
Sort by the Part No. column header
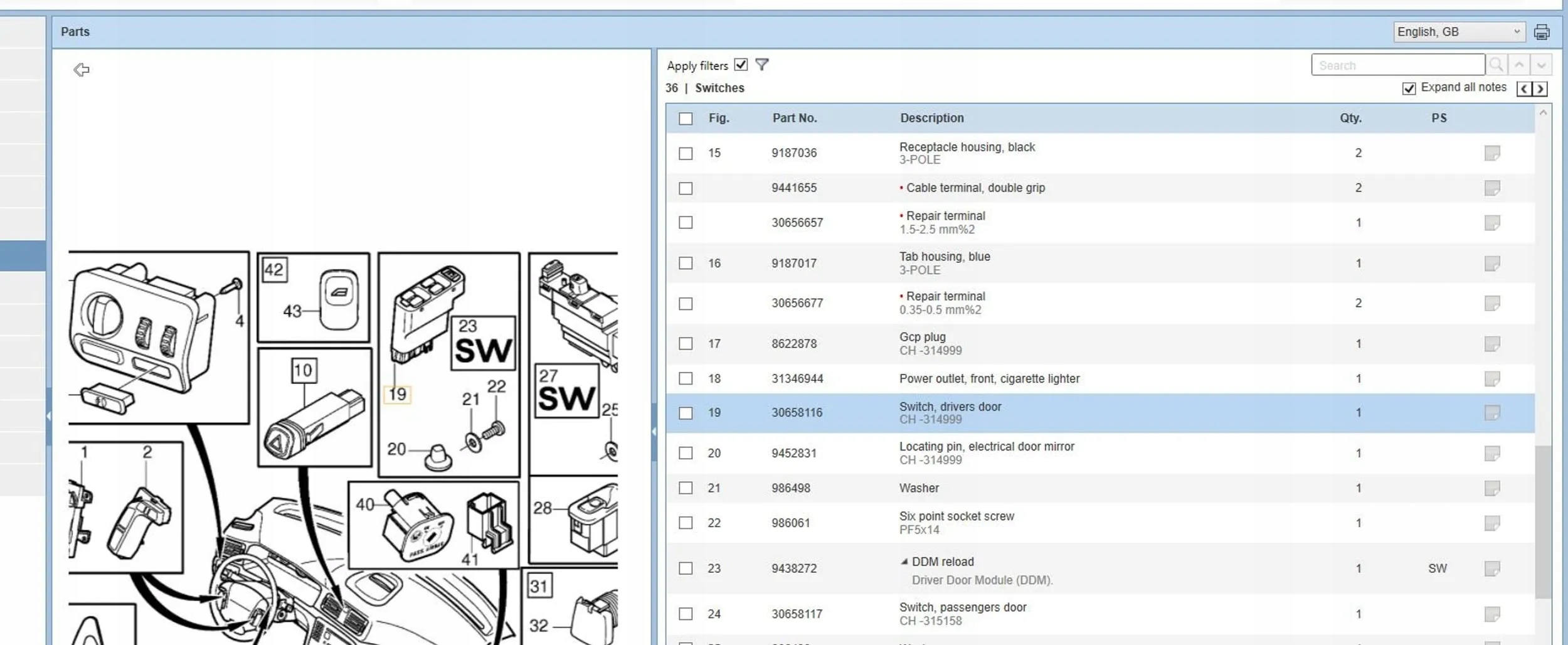(794, 118)
